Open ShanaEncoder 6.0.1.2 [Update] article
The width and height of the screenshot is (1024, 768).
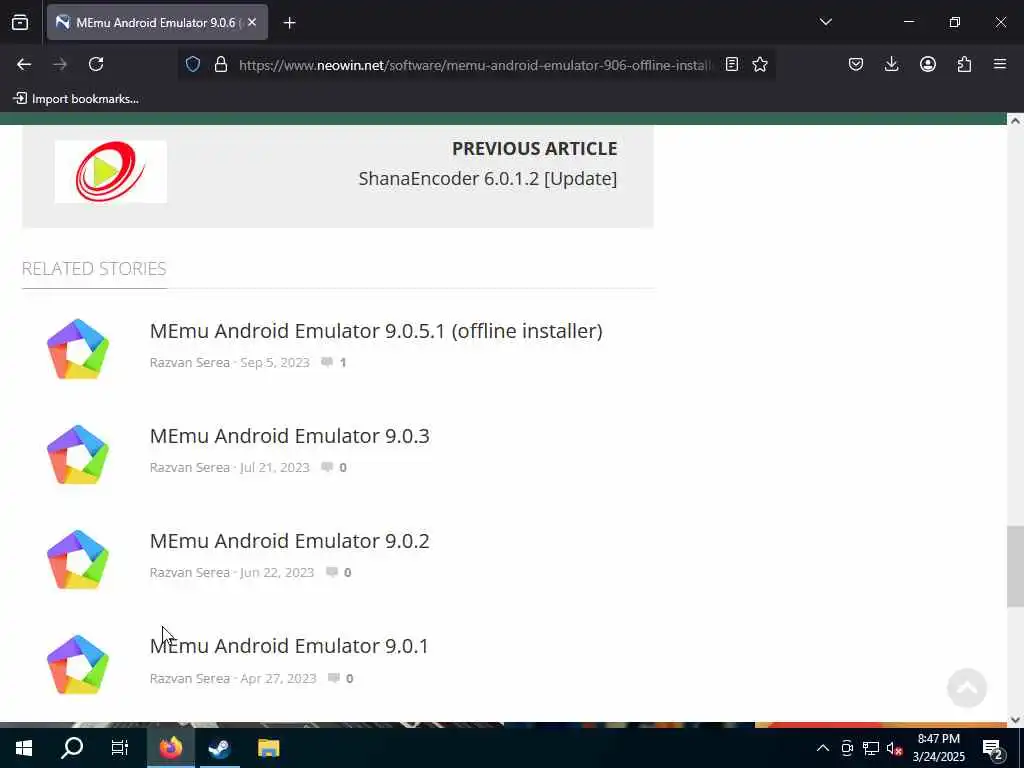[487, 178]
